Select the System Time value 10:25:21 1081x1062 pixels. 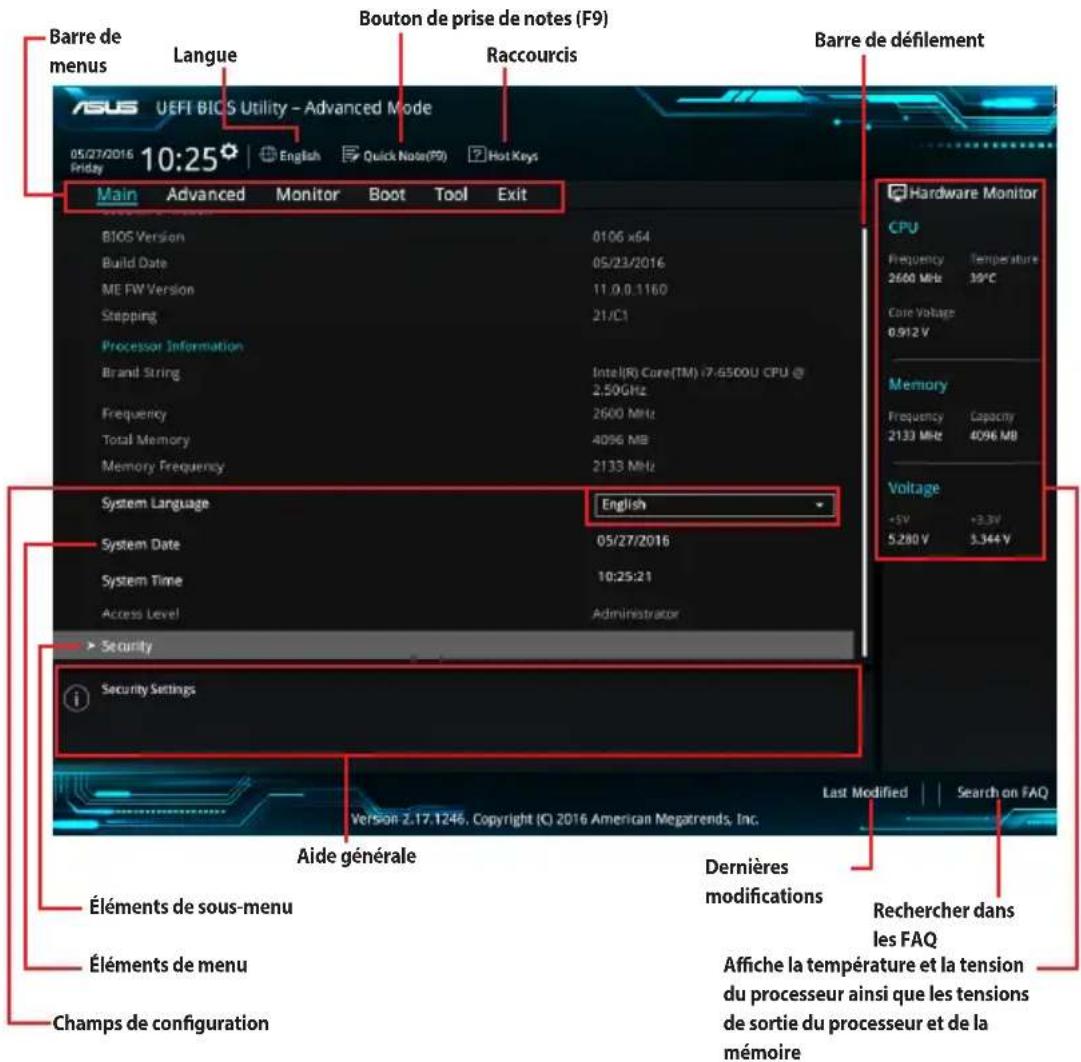pos(625,577)
